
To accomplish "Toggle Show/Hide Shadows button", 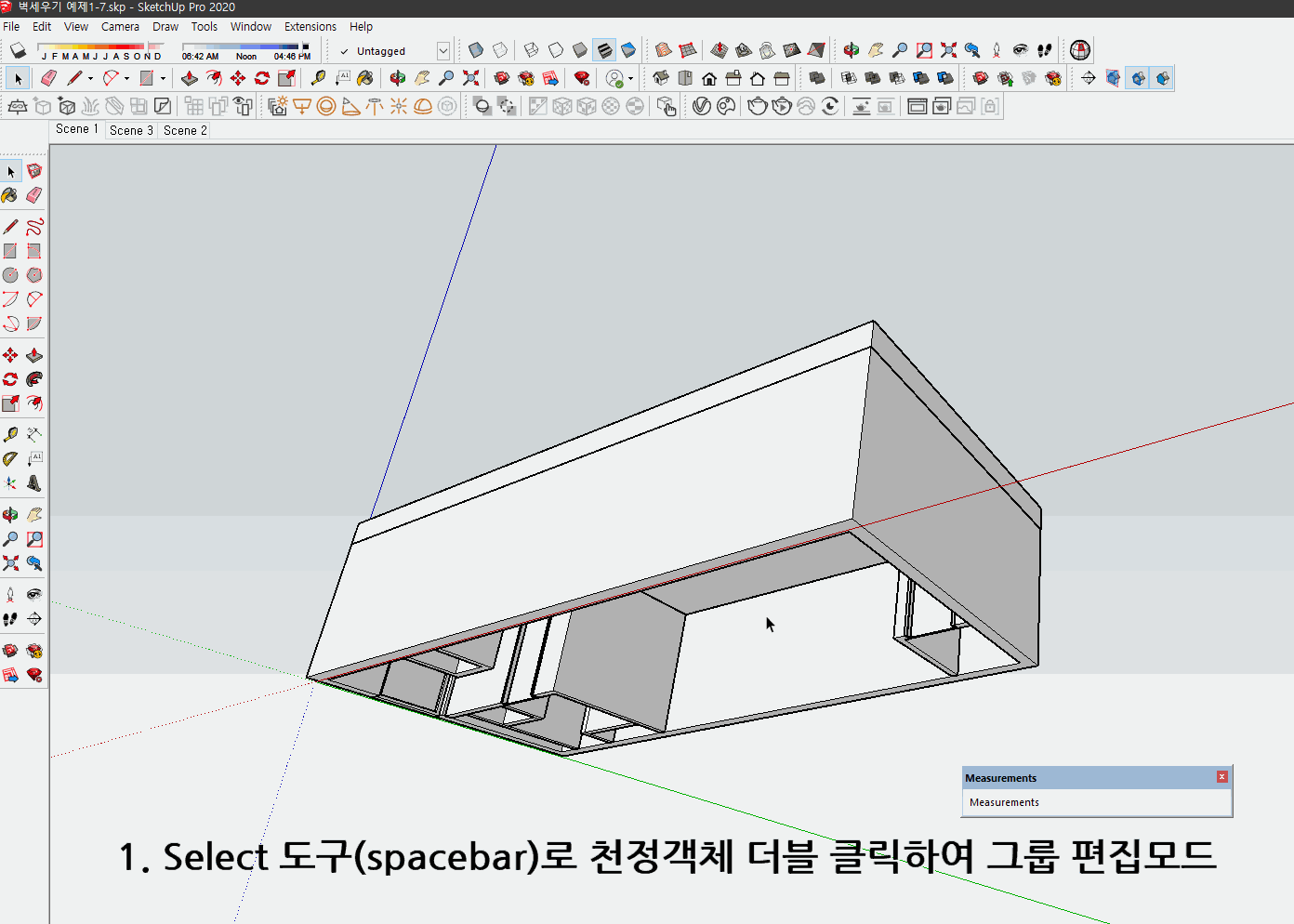I will coord(18,50).
